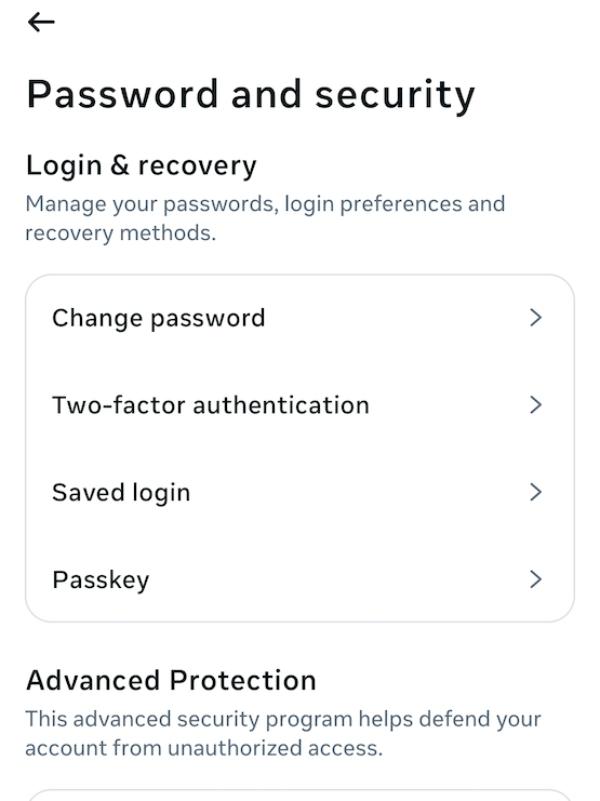Open Passkey via its right chevron
600x801 pixels.
(x=536, y=579)
